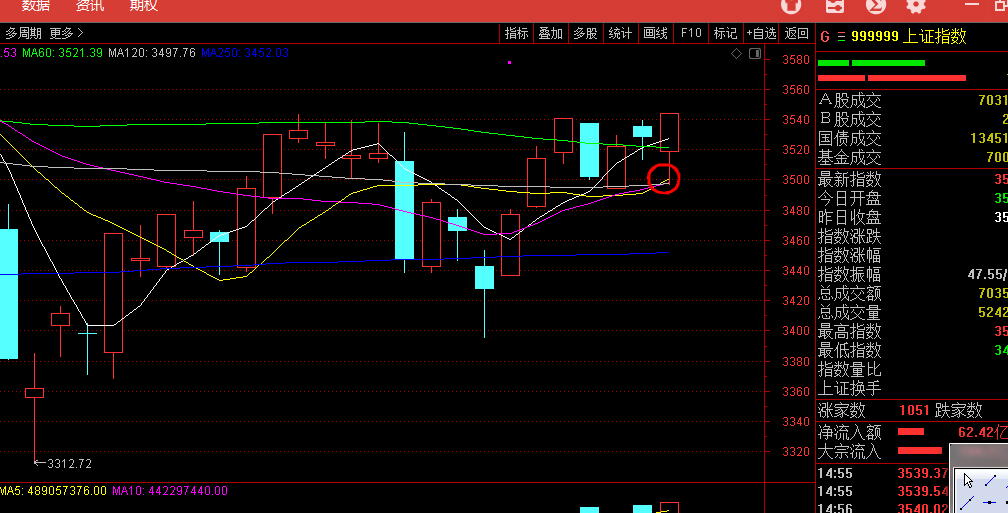Select the A股成交 row
1008x513 pixels.
pos(913,100)
